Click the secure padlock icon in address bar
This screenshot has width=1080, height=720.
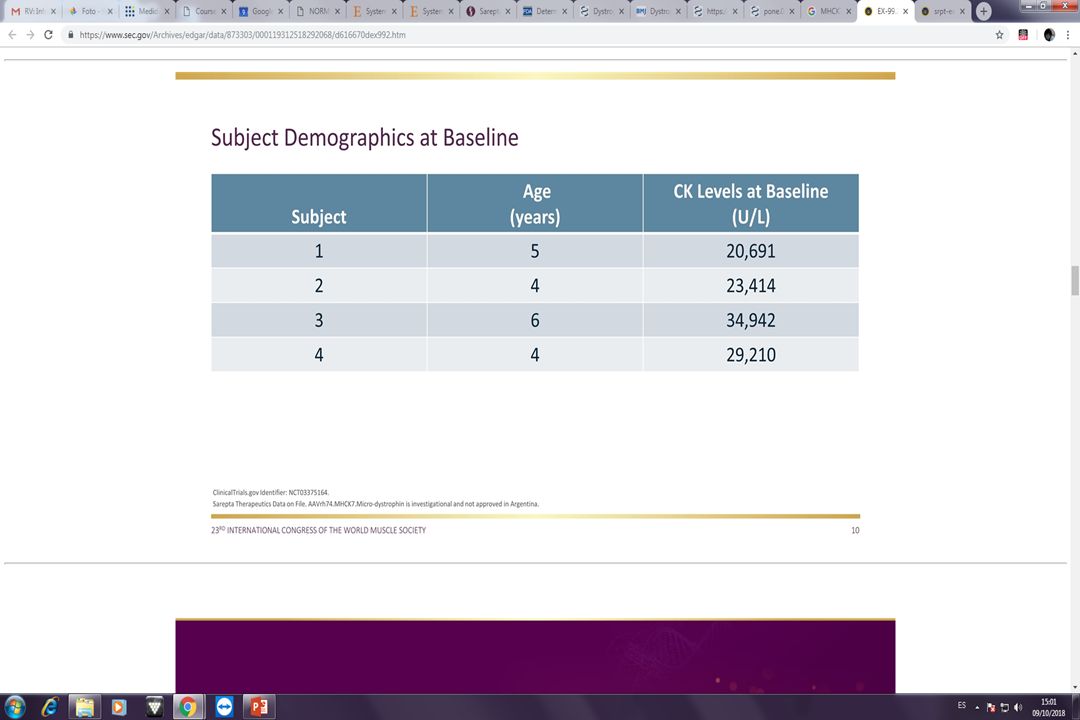tap(70, 34)
